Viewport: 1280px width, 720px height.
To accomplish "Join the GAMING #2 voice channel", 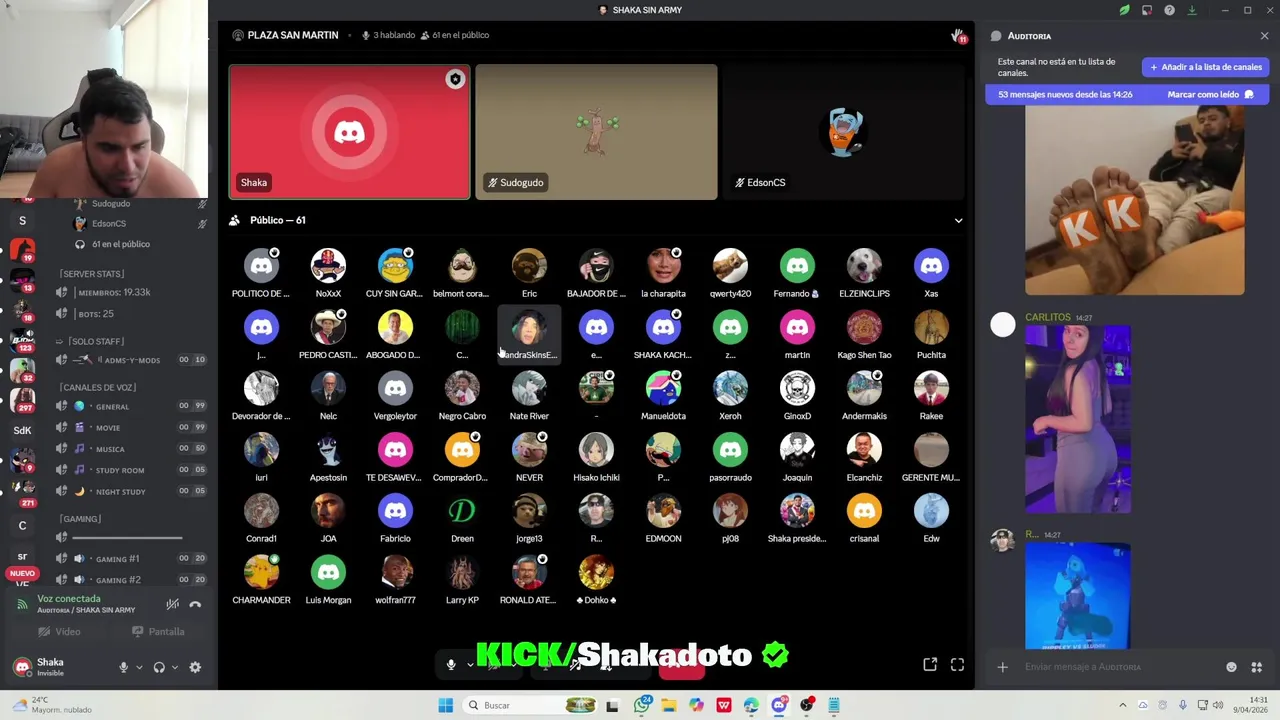I will [132, 579].
